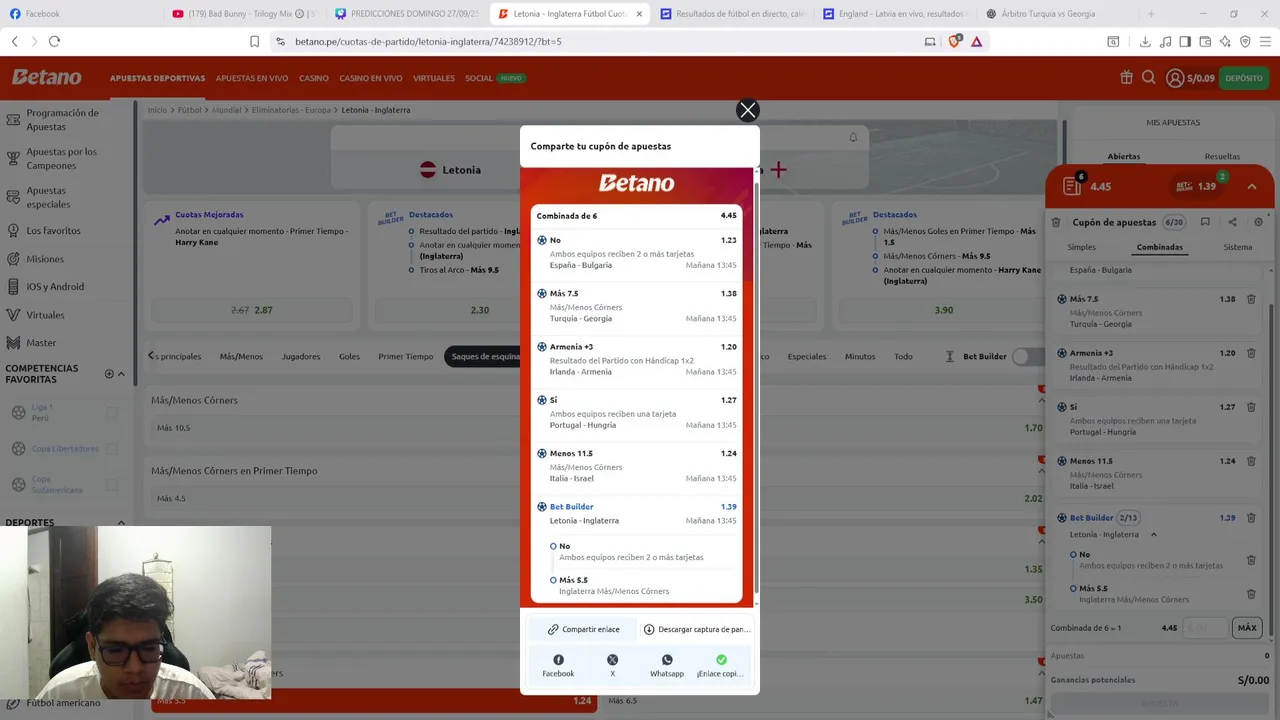Open Misiones in left sidebar
Viewport: 1280px width, 720px height.
coord(44,259)
